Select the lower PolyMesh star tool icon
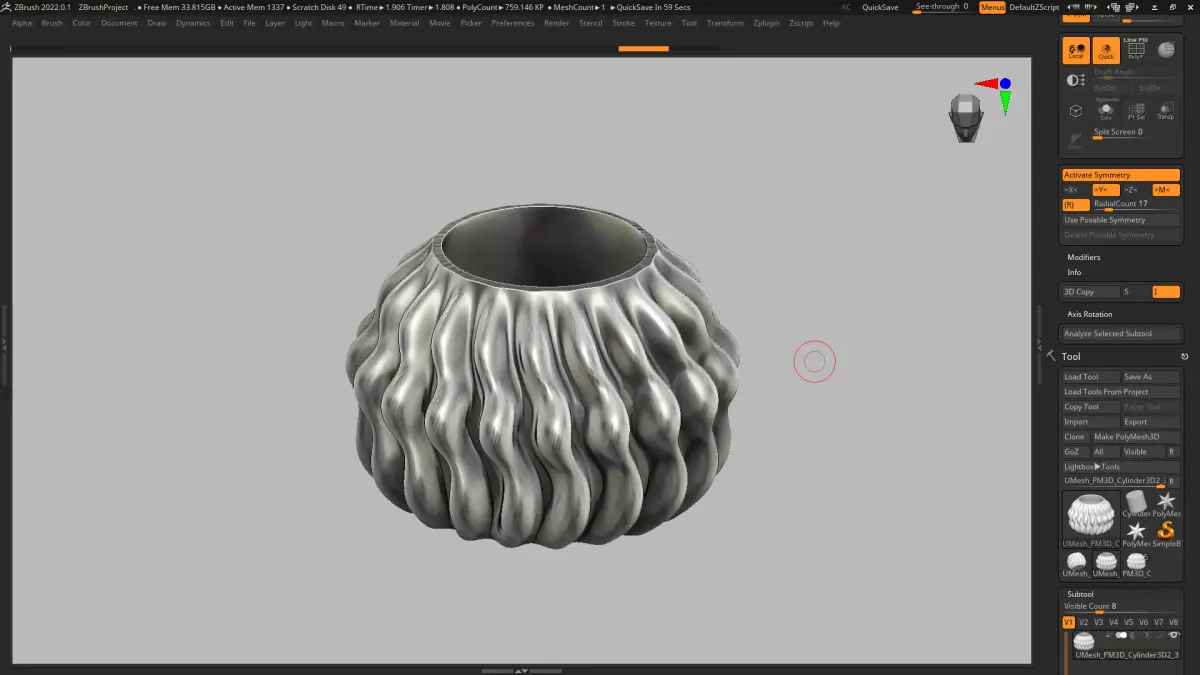 click(x=1136, y=534)
